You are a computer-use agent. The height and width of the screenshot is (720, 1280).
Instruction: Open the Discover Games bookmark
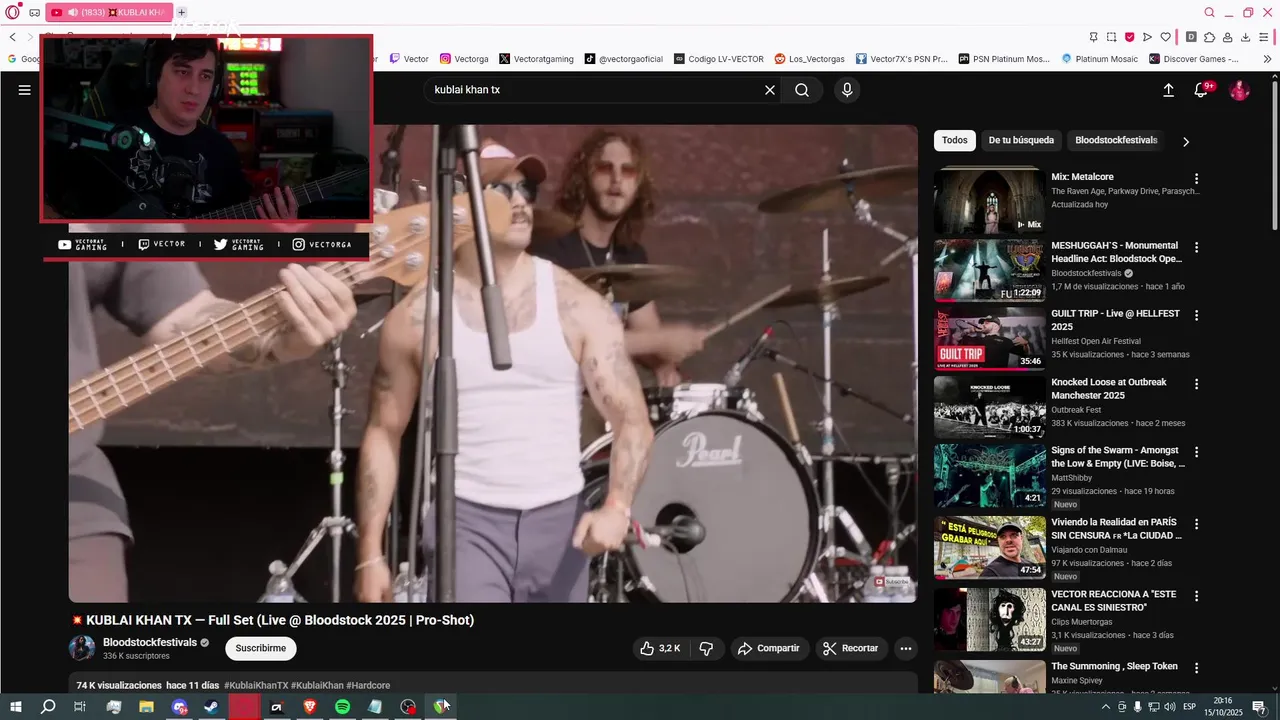pos(1194,59)
